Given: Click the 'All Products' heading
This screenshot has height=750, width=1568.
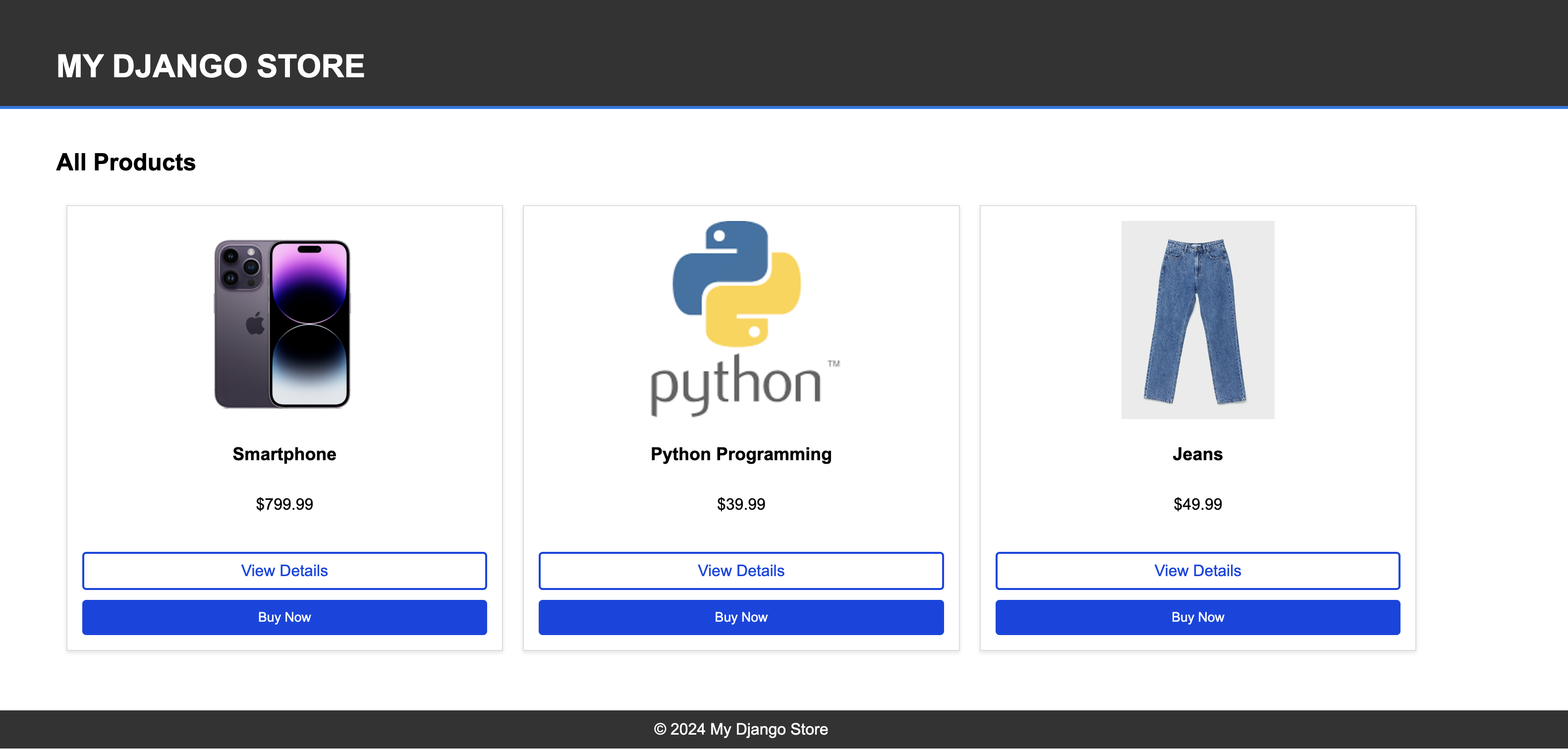Looking at the screenshot, I should 126,162.
